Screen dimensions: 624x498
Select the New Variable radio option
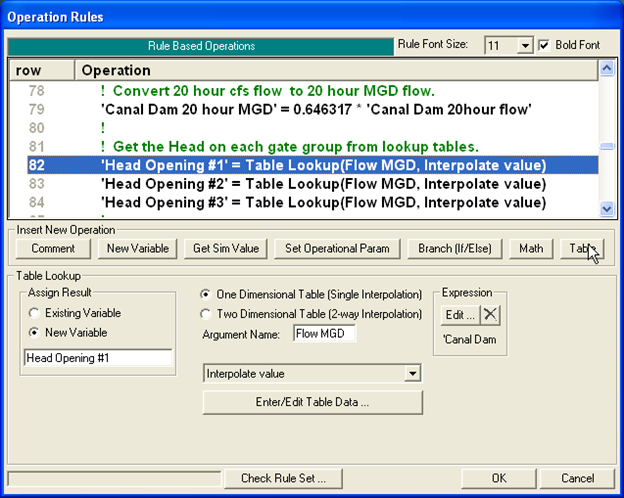pyautogui.click(x=34, y=332)
